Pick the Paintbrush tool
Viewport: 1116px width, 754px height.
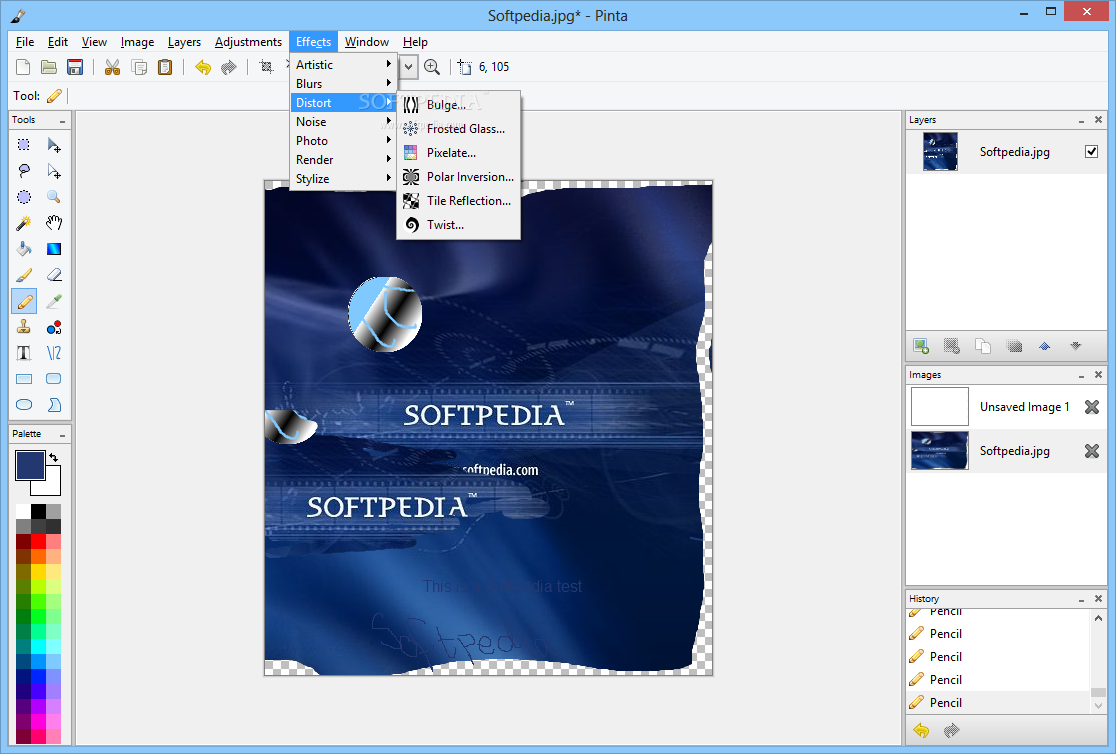[x=23, y=275]
